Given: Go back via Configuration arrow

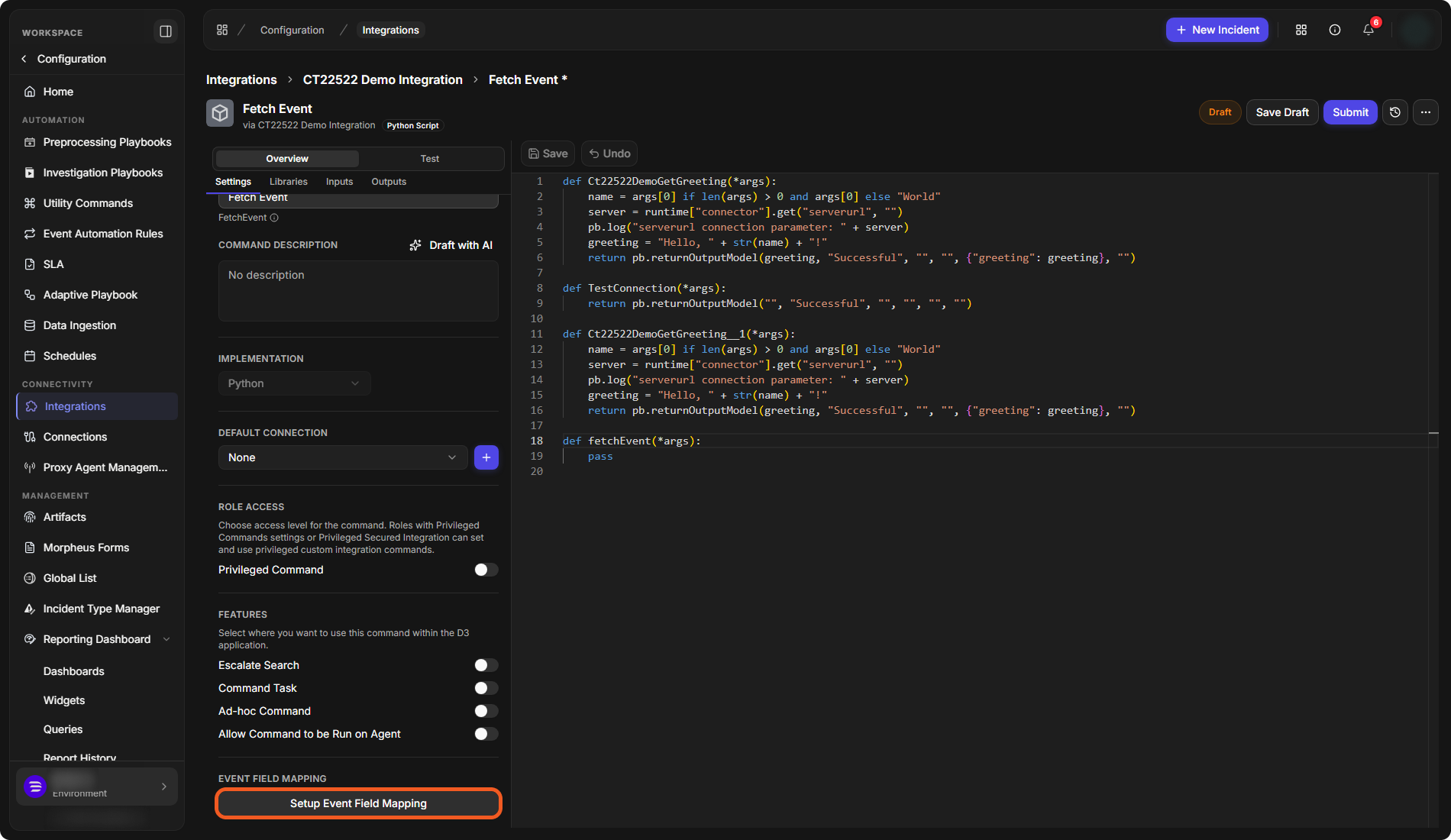Looking at the screenshot, I should [24, 59].
